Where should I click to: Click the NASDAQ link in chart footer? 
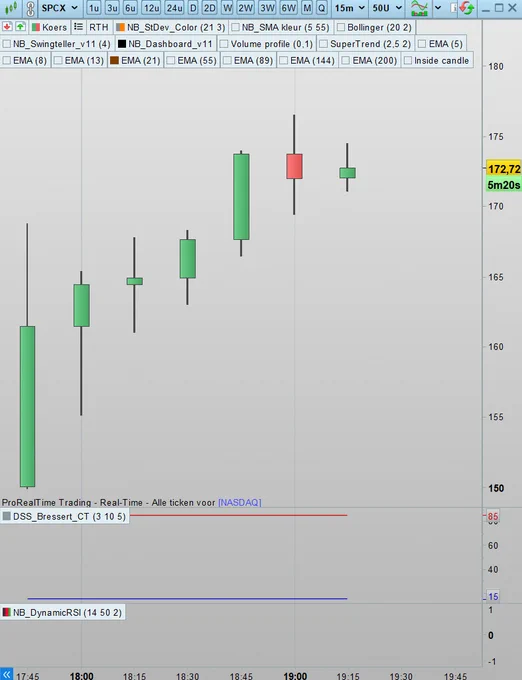[x=240, y=502]
